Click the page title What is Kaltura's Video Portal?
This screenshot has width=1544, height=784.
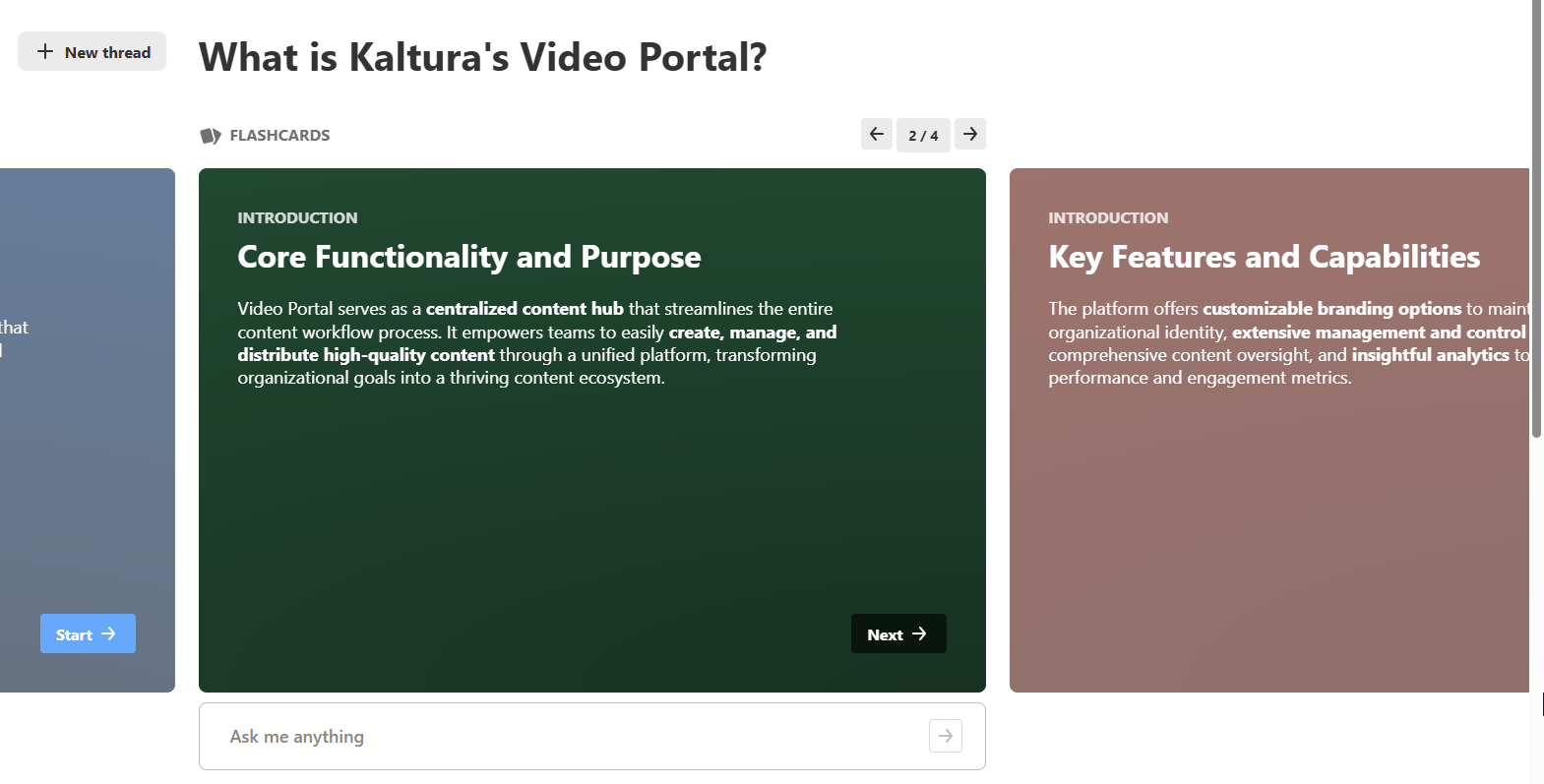pyautogui.click(x=483, y=57)
